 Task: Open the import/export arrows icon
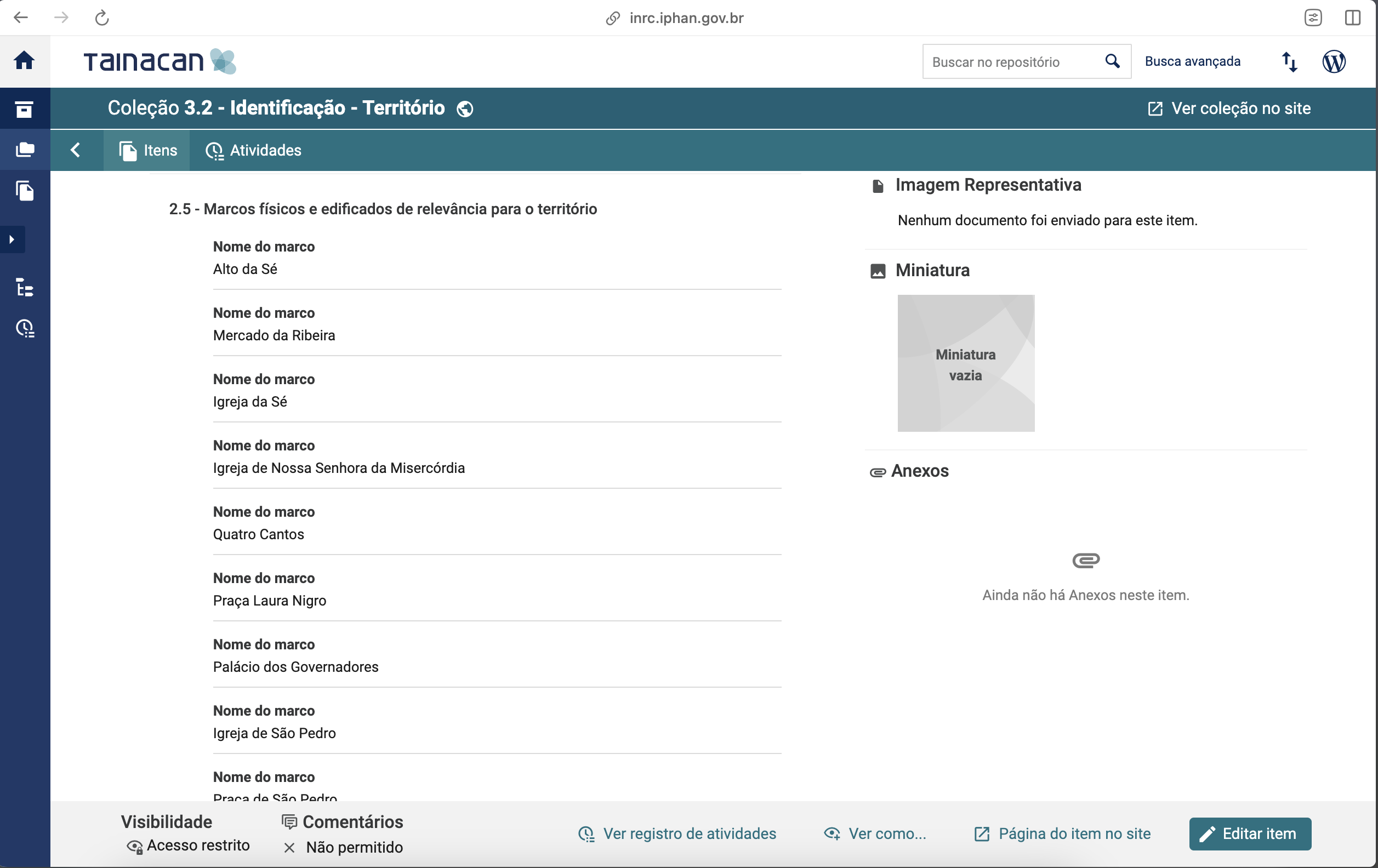tap(1289, 61)
